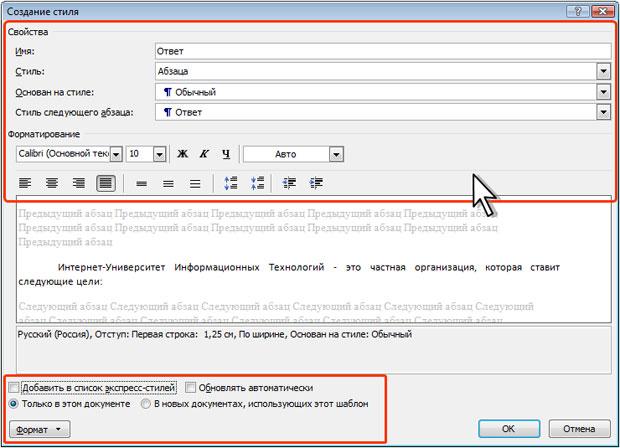Enable Обновлять автоматически checkbox

pyautogui.click(x=191, y=388)
